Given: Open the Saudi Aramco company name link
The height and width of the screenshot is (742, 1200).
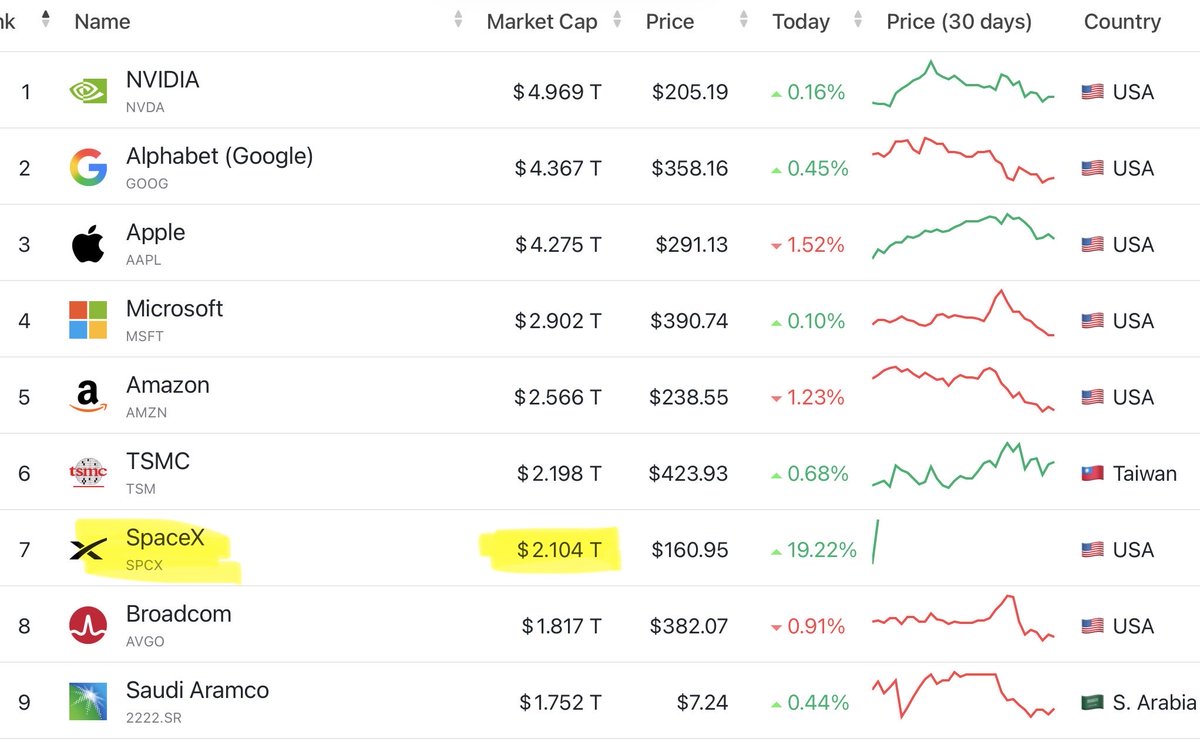Looking at the screenshot, I should click(197, 690).
